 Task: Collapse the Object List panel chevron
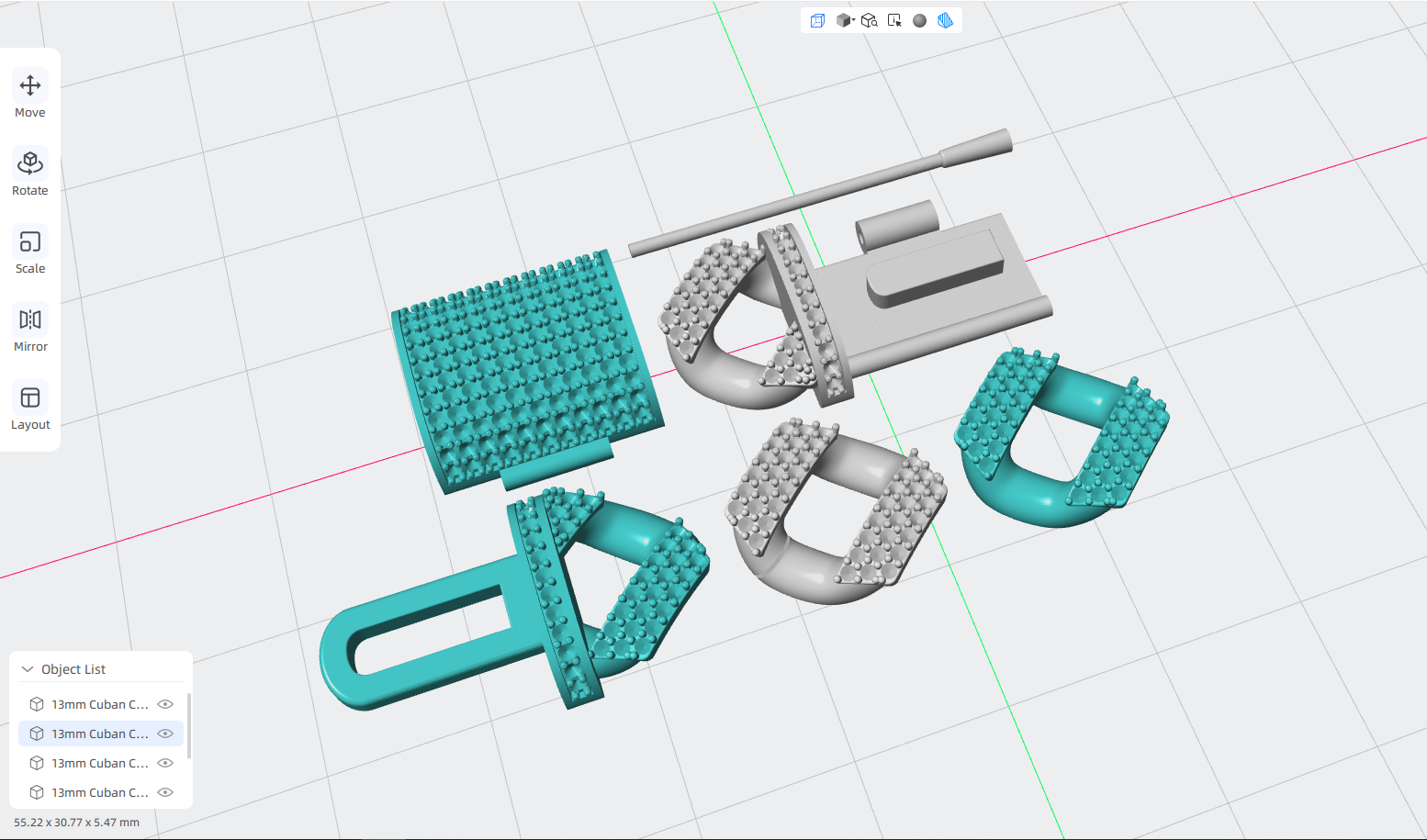click(x=28, y=669)
